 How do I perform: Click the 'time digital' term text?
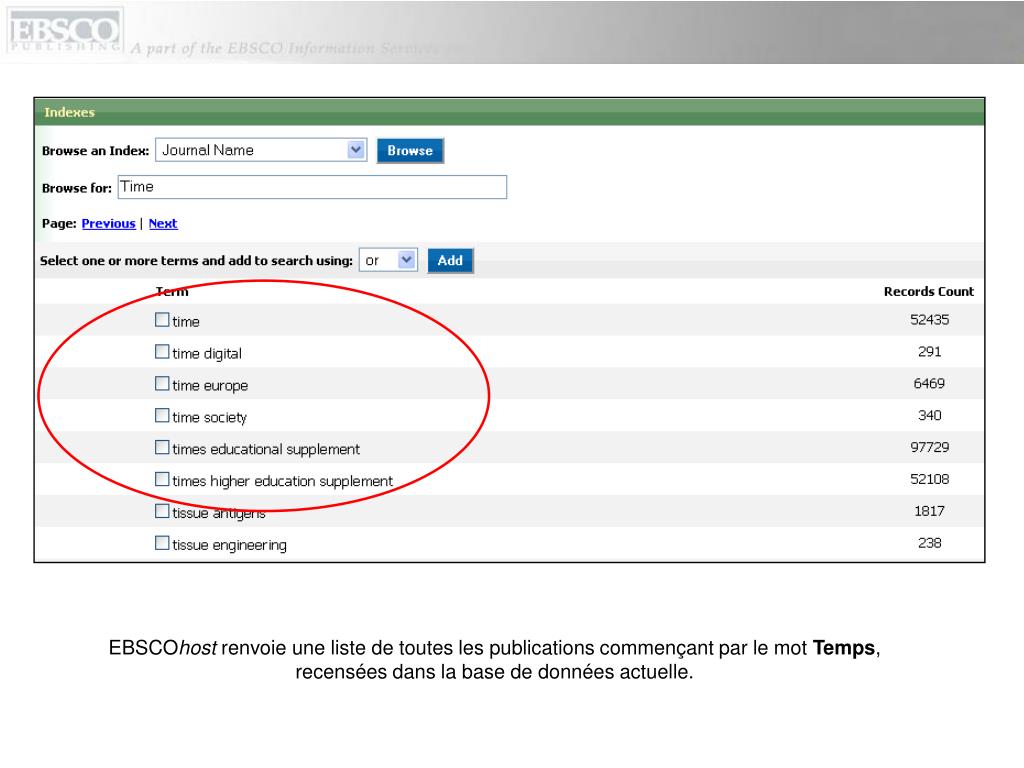(207, 353)
